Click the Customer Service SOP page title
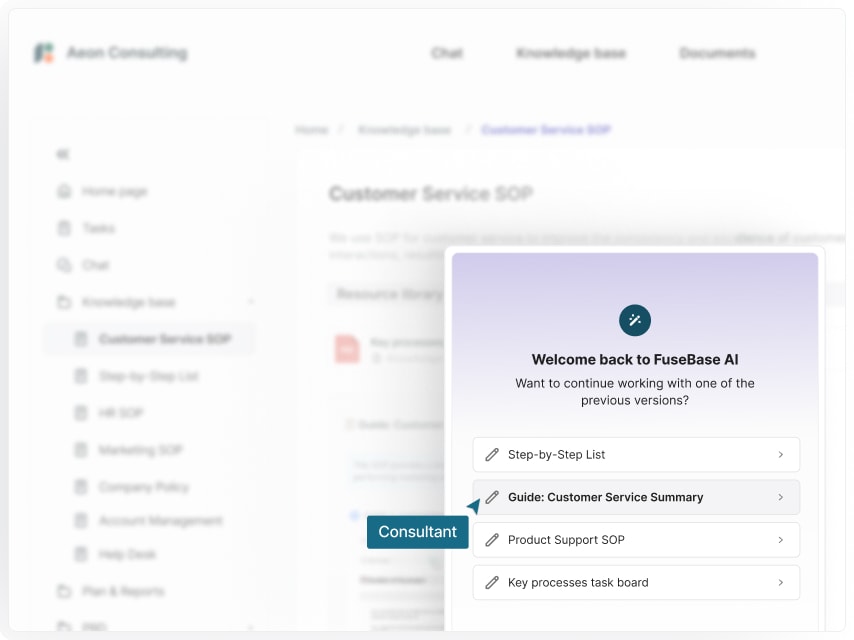854x640 pixels. tap(431, 193)
